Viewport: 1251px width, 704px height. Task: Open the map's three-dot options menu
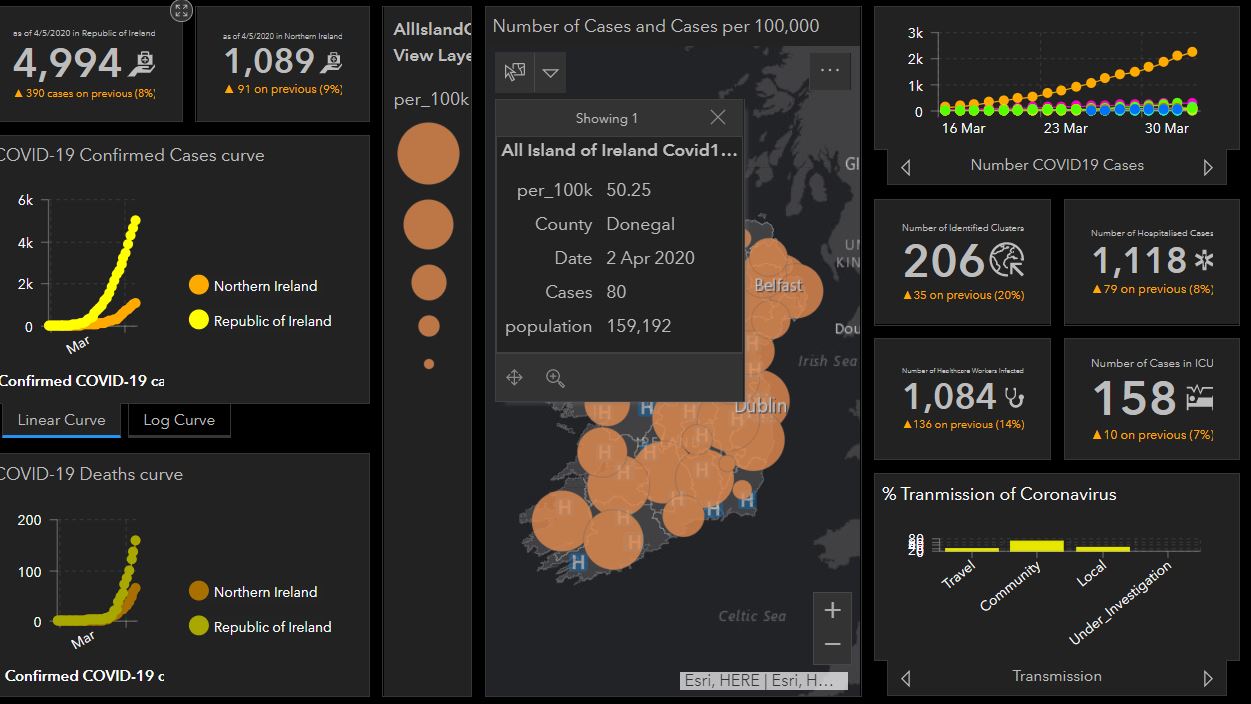tap(829, 71)
